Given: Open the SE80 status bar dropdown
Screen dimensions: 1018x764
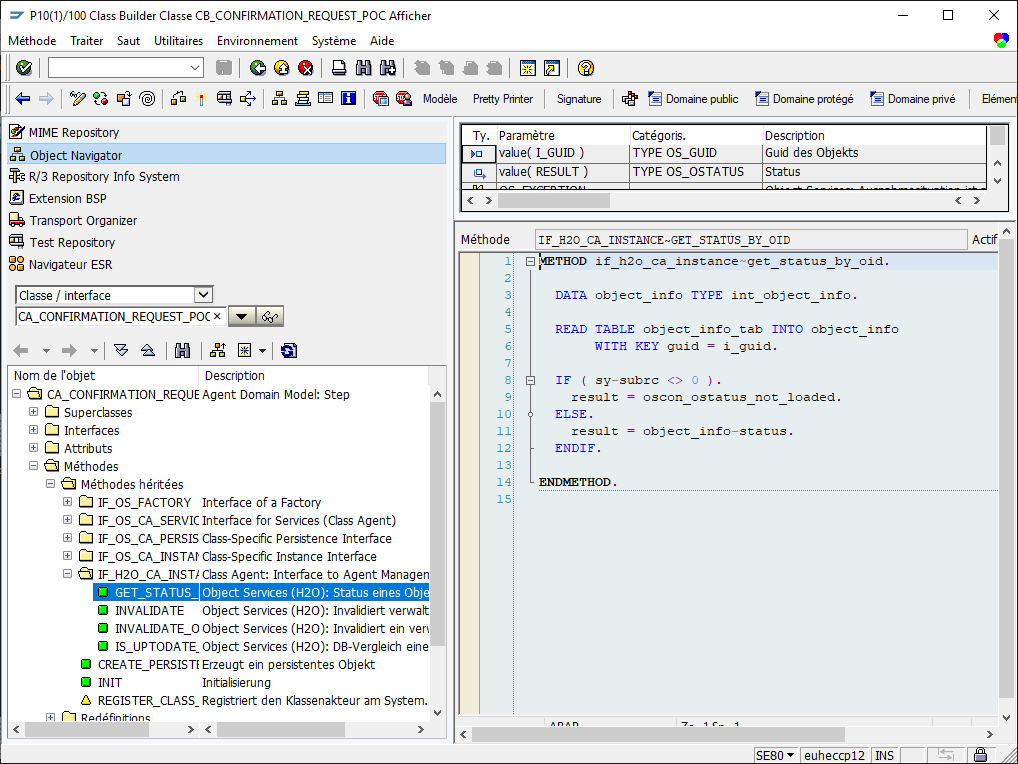Looking at the screenshot, I should (791, 756).
